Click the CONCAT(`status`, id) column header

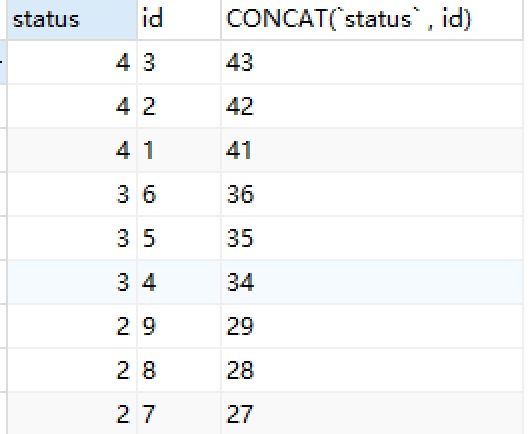point(372,19)
